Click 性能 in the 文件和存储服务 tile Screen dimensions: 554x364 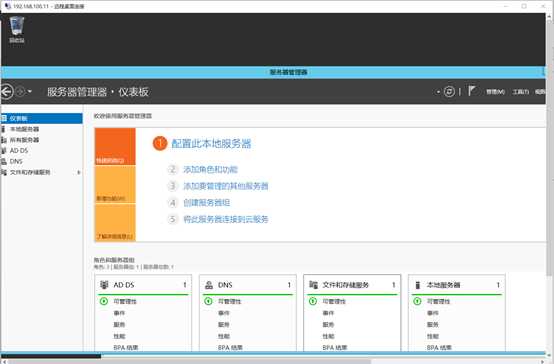328,336
